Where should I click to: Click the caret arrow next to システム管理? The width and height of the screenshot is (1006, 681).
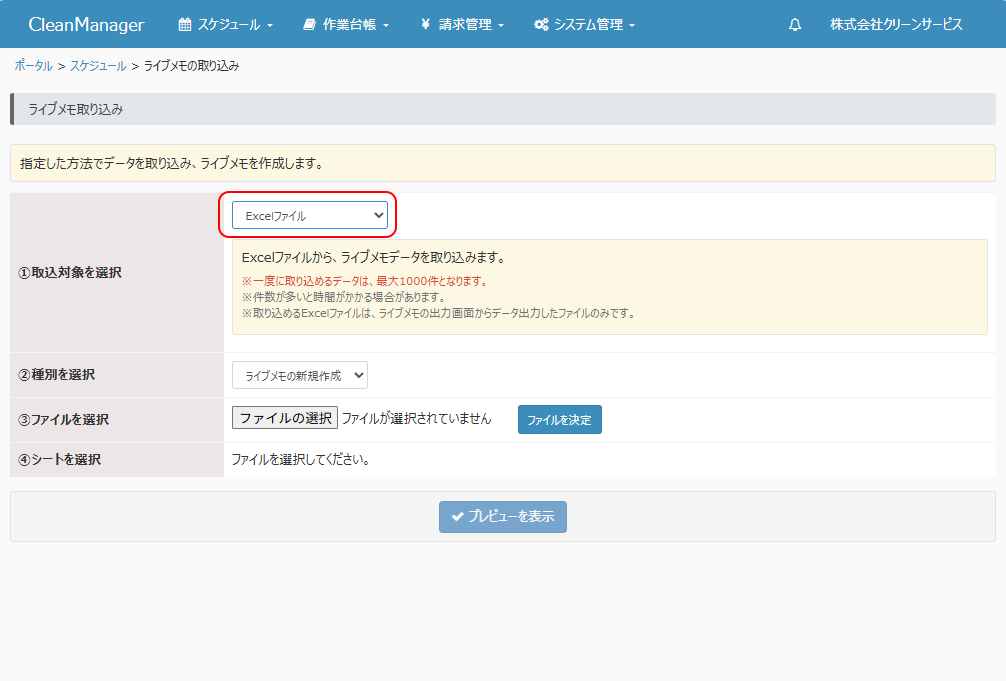[631, 25]
